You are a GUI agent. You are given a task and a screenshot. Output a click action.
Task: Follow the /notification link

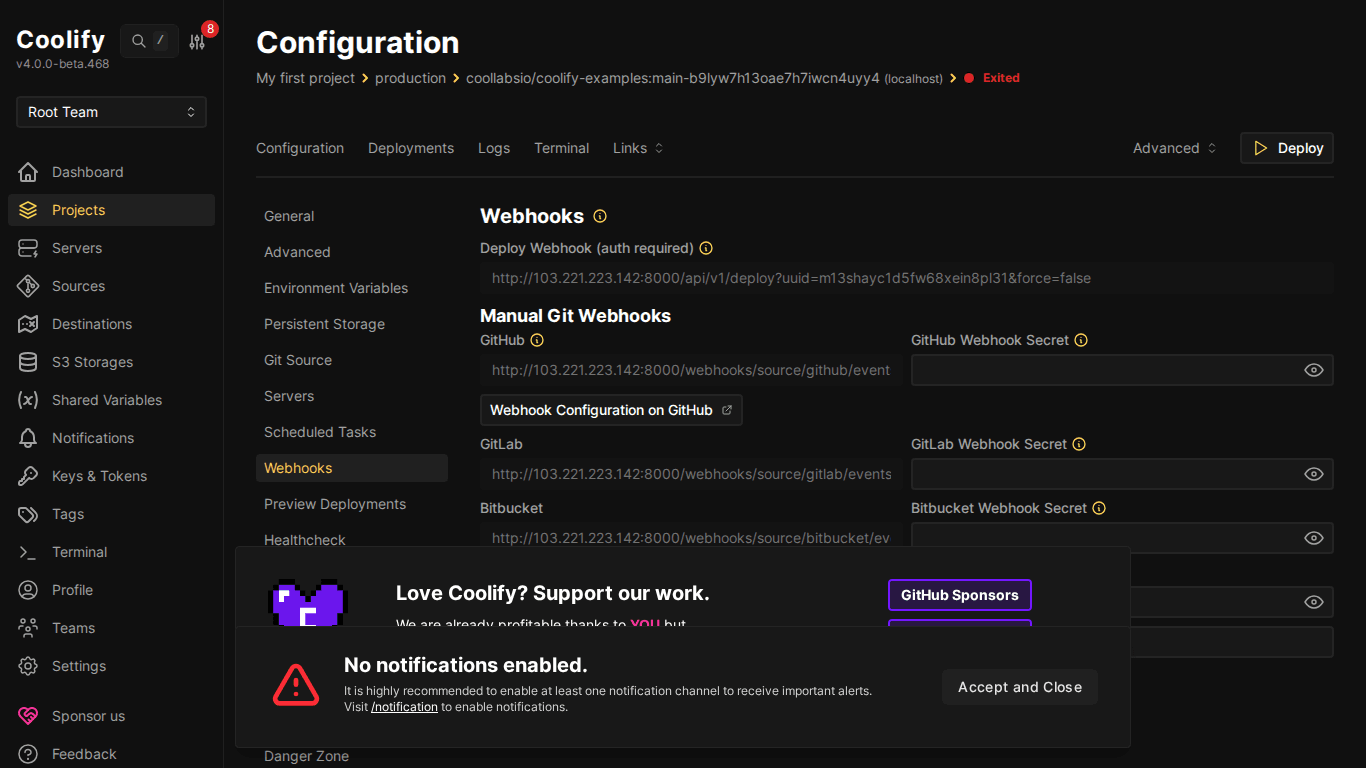404,707
